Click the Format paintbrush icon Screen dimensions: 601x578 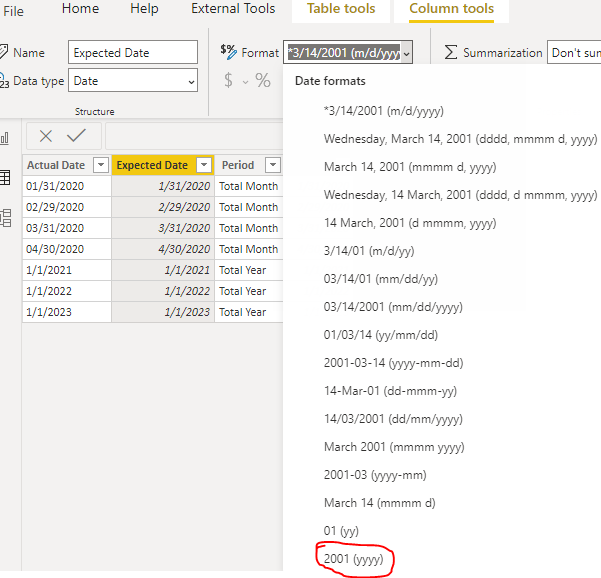click(228, 52)
